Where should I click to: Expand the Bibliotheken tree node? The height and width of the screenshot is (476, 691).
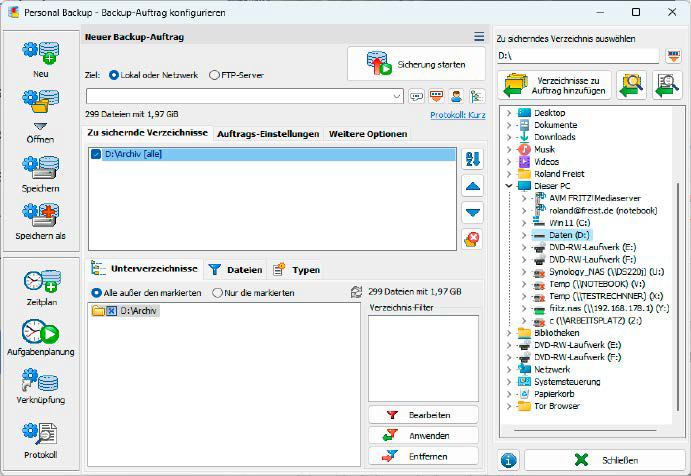(509, 332)
